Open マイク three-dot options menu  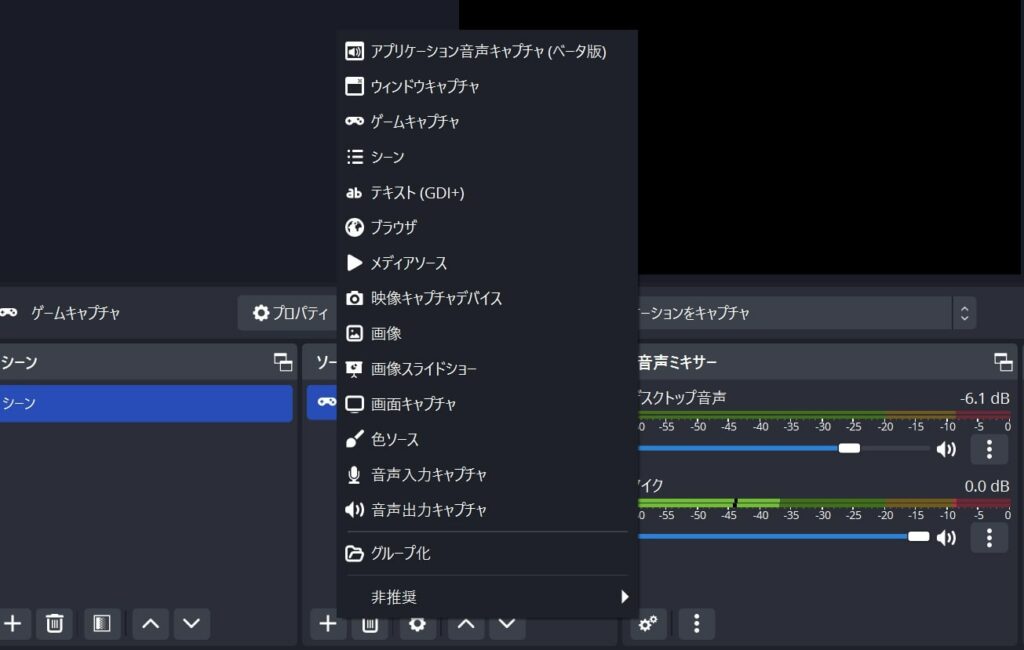coord(989,538)
